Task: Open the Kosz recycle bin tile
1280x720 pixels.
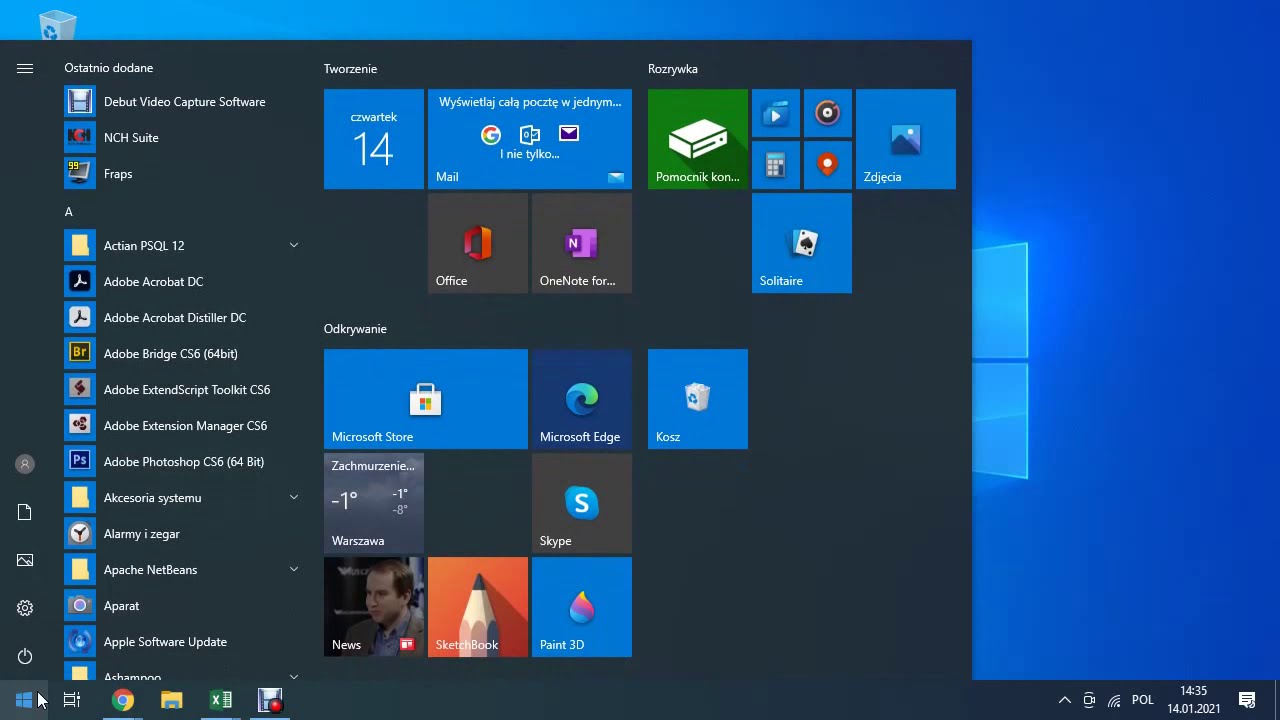Action: tap(698, 399)
